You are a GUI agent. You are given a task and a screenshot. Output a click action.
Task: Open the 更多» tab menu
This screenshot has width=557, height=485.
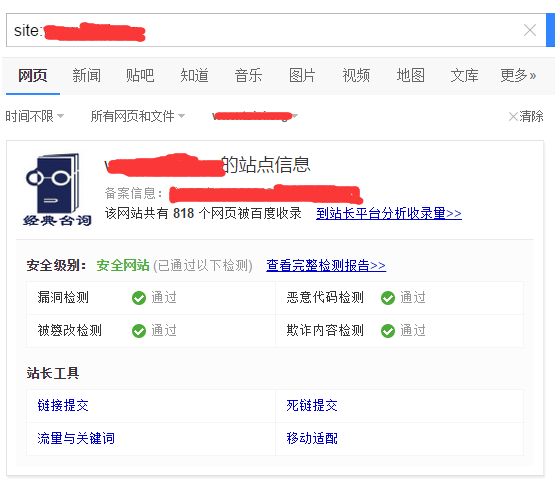point(518,76)
